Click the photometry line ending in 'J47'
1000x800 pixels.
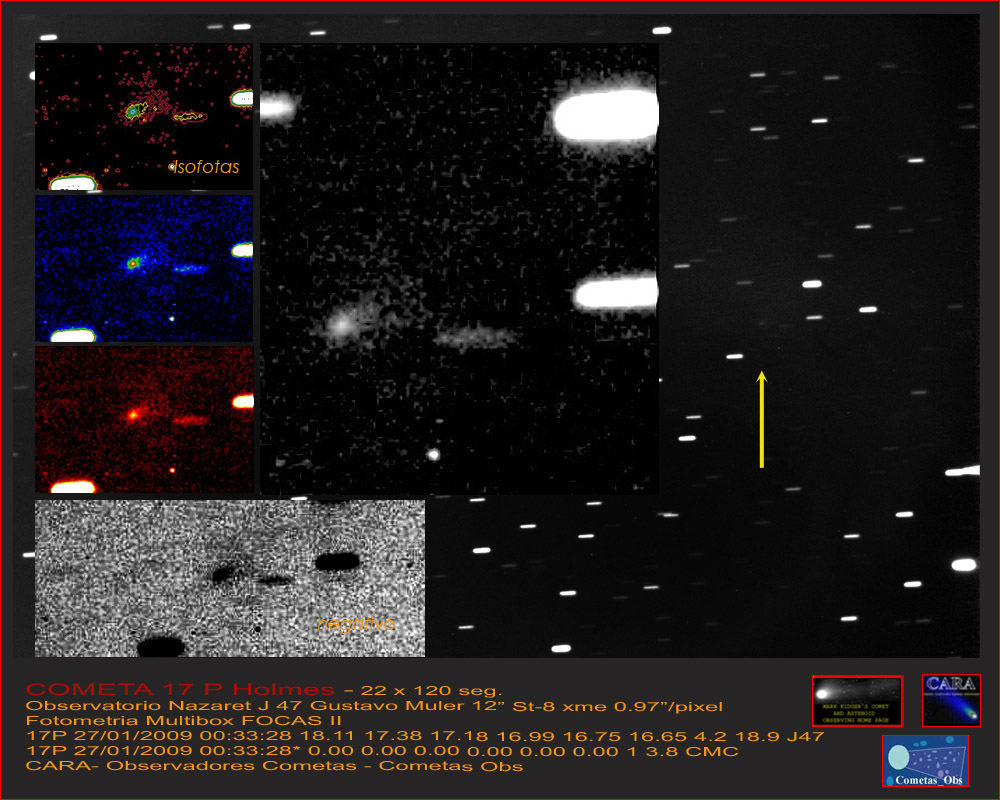(425, 736)
